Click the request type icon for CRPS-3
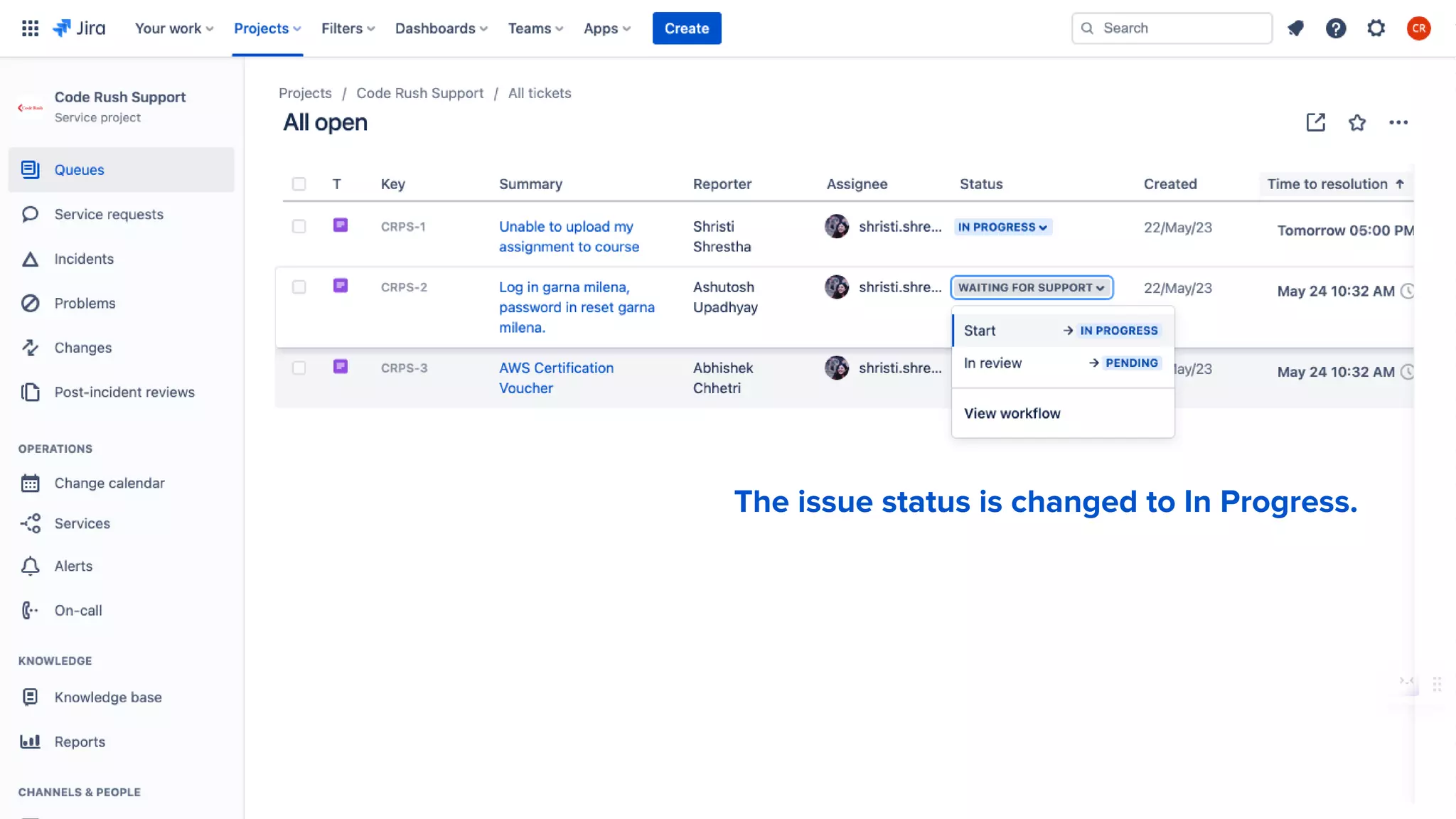The width and height of the screenshot is (1456, 819). pos(341,367)
